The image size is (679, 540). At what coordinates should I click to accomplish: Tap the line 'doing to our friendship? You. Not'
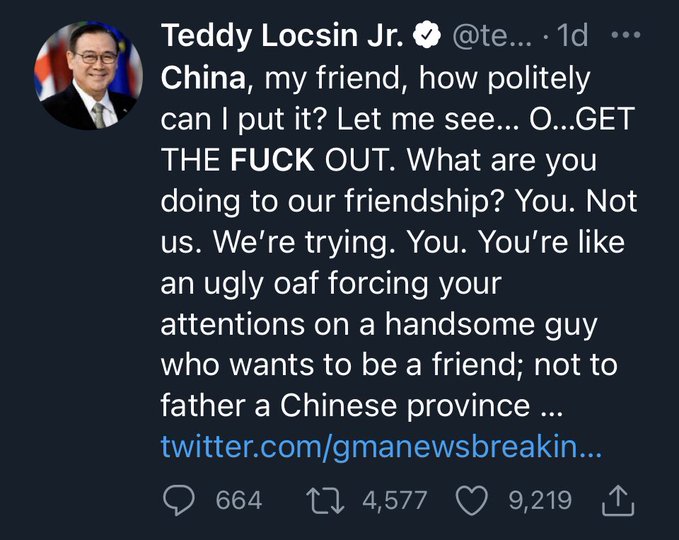(399, 201)
